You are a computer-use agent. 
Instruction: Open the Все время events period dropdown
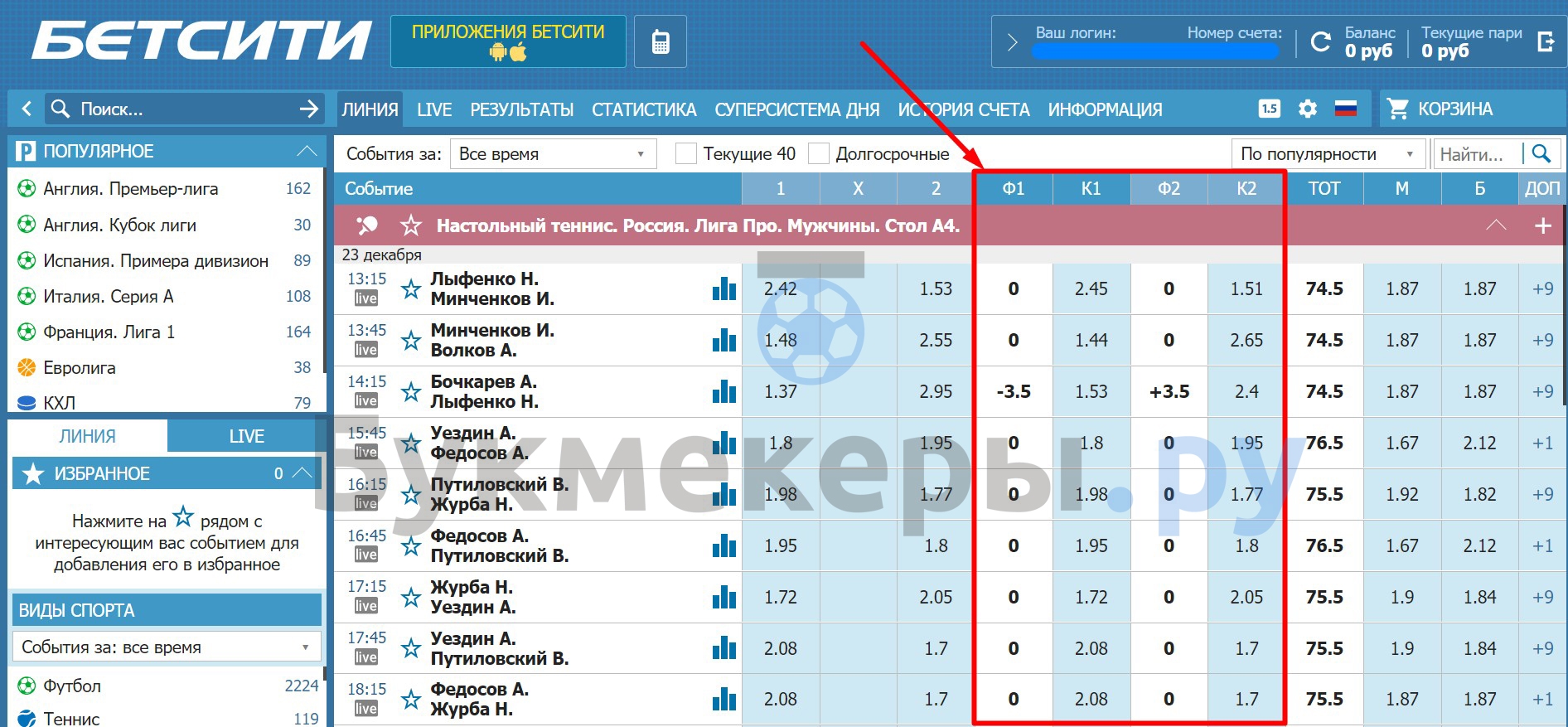click(x=553, y=154)
